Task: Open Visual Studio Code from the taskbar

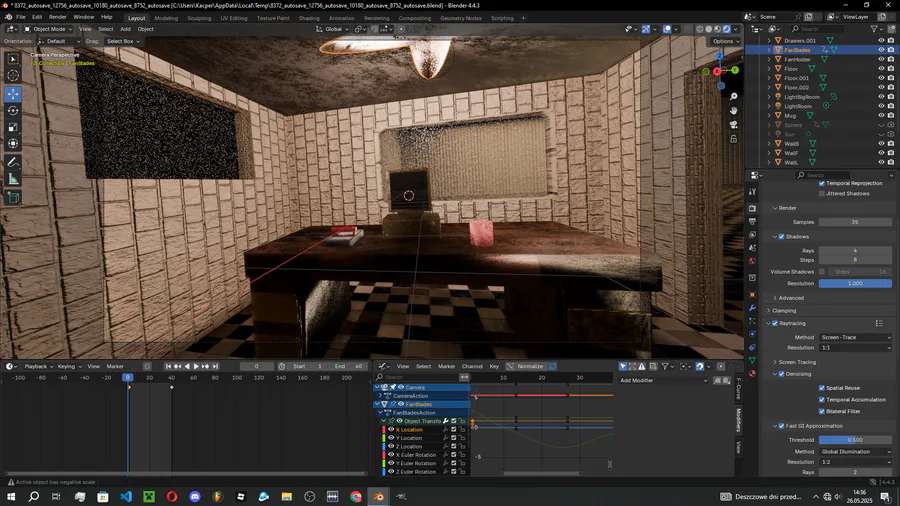Action: pos(126,497)
